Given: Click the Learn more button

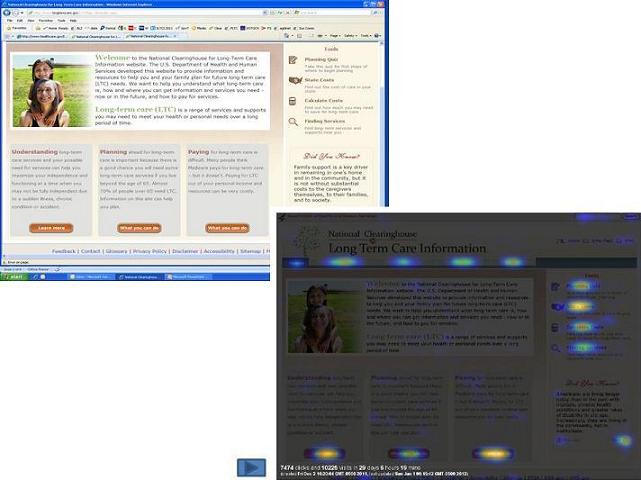Looking at the screenshot, I should [x=50, y=228].
